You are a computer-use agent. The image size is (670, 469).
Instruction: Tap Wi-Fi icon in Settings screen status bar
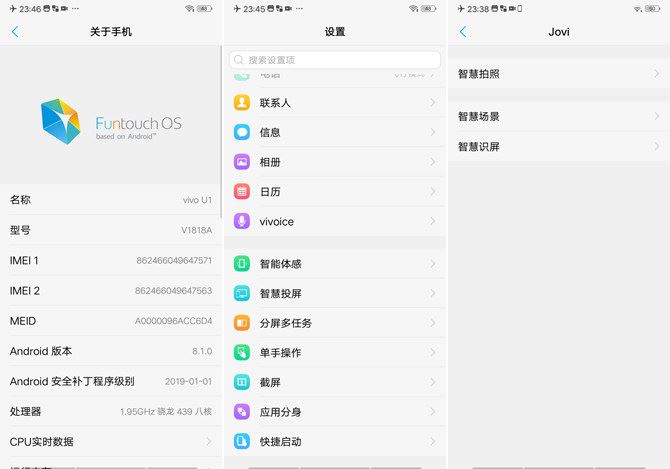click(x=413, y=9)
